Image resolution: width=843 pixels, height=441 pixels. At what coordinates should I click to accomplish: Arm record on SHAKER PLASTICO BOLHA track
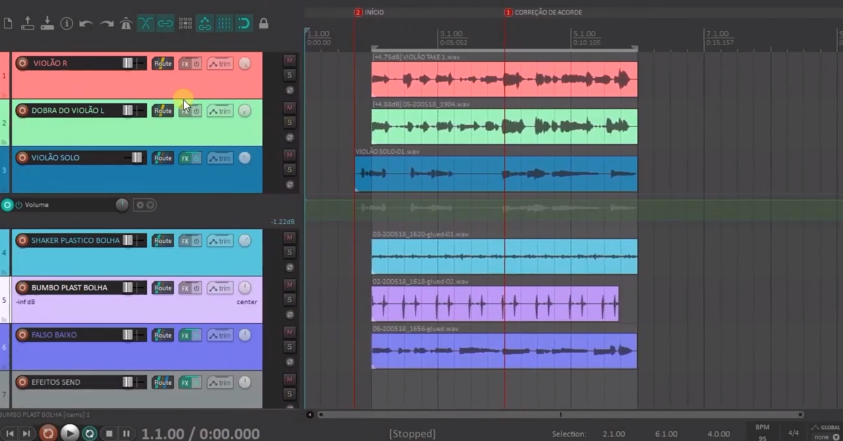click(22, 240)
